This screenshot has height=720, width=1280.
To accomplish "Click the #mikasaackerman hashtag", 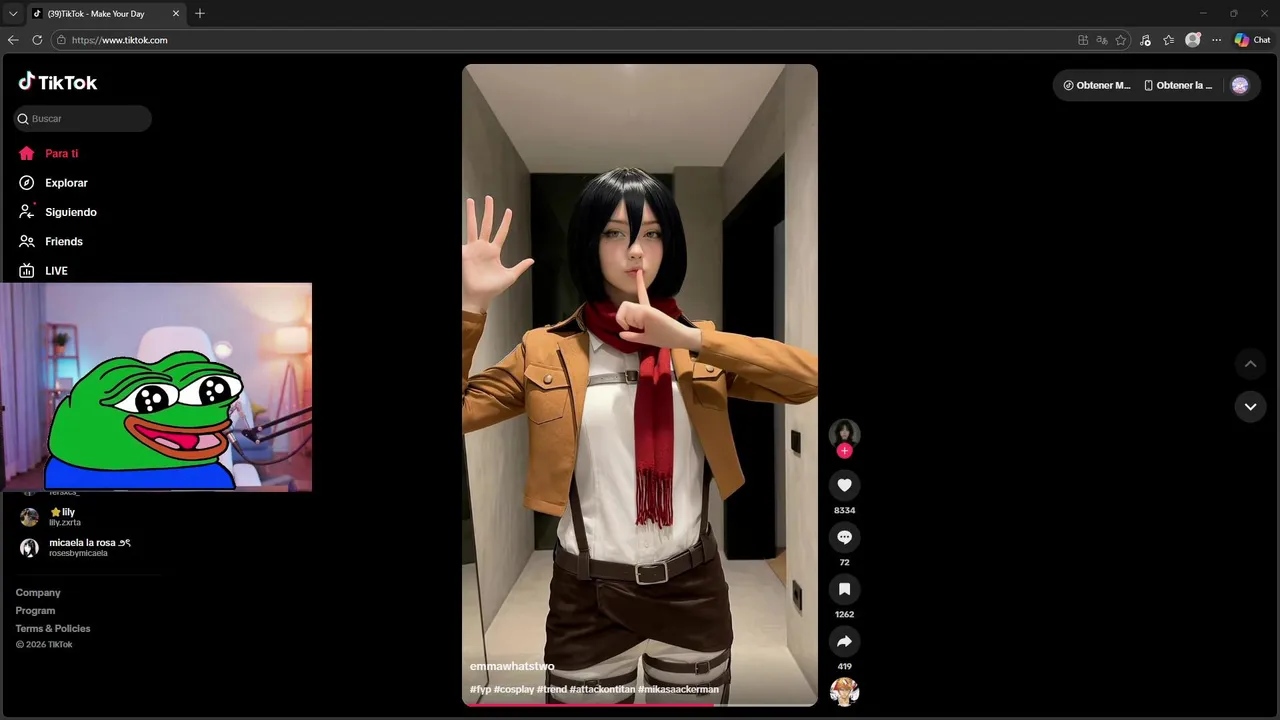I will coord(678,689).
